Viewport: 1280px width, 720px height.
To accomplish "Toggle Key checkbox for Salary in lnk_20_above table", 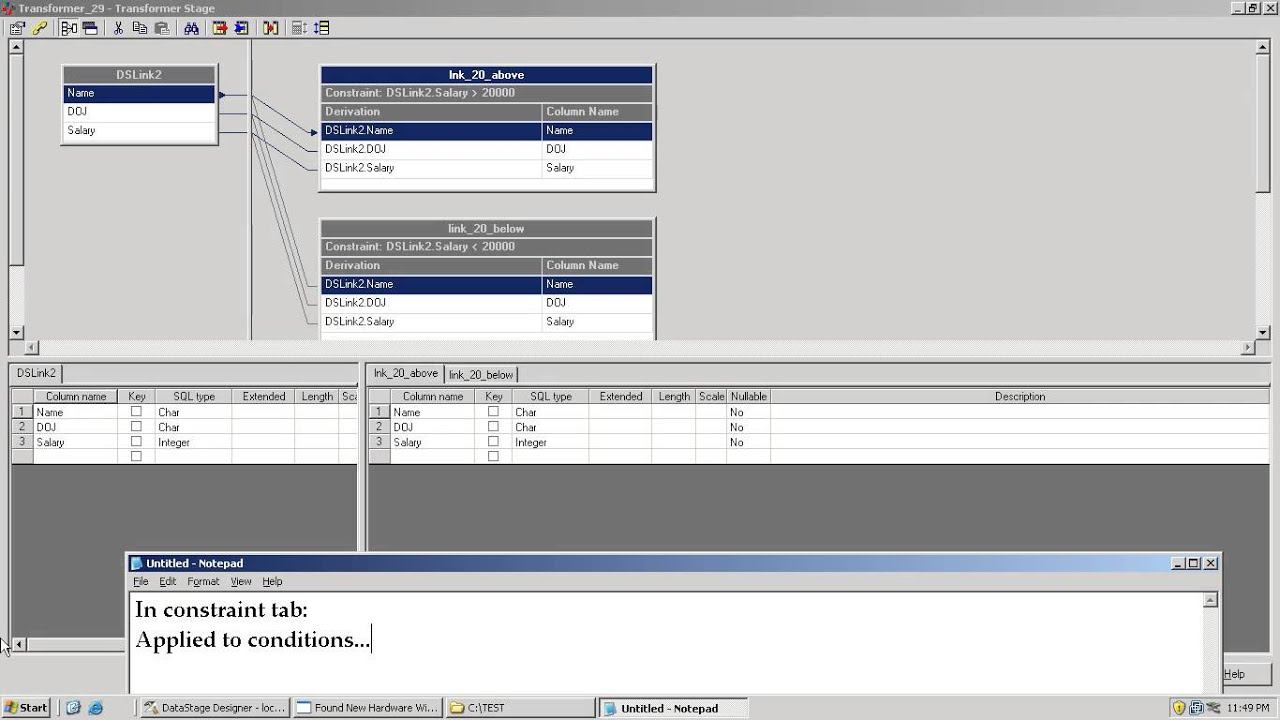I will click(x=493, y=441).
